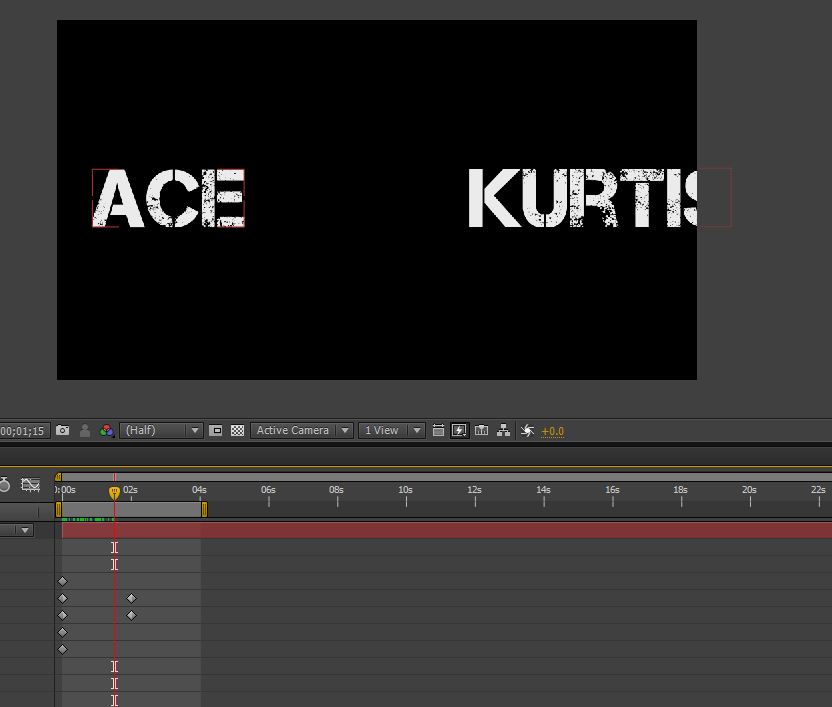
Task: Toggle the transparency grid checkerboard
Action: (x=237, y=430)
